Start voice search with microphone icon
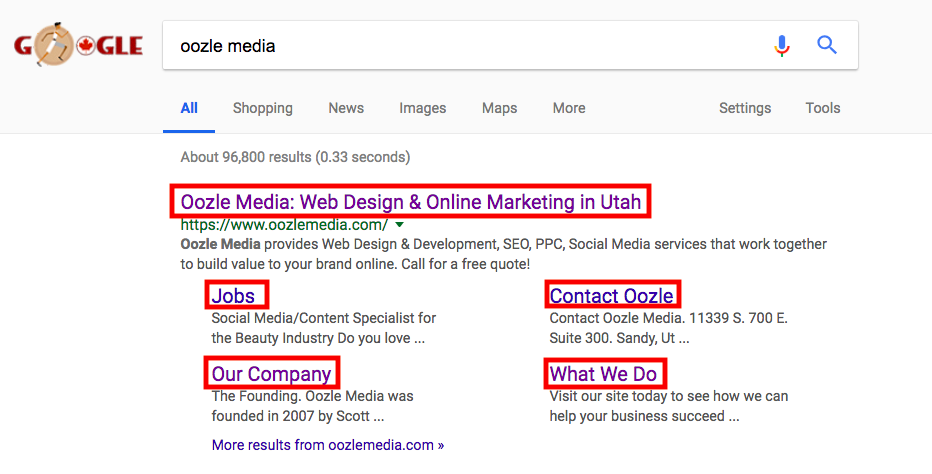Screen dimensions: 932x474 point(782,45)
